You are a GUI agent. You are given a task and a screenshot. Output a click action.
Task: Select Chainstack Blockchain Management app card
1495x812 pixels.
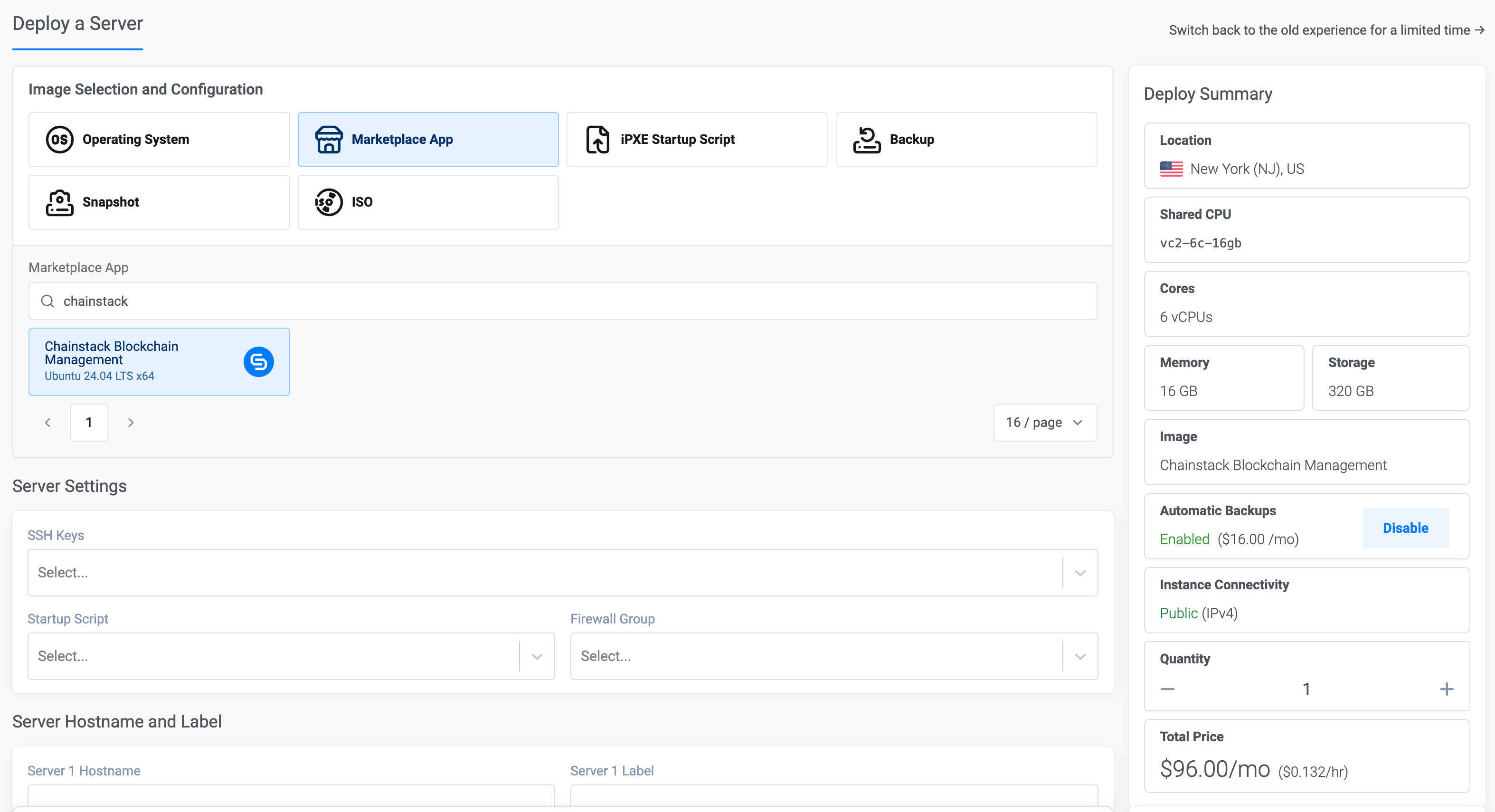pos(159,361)
